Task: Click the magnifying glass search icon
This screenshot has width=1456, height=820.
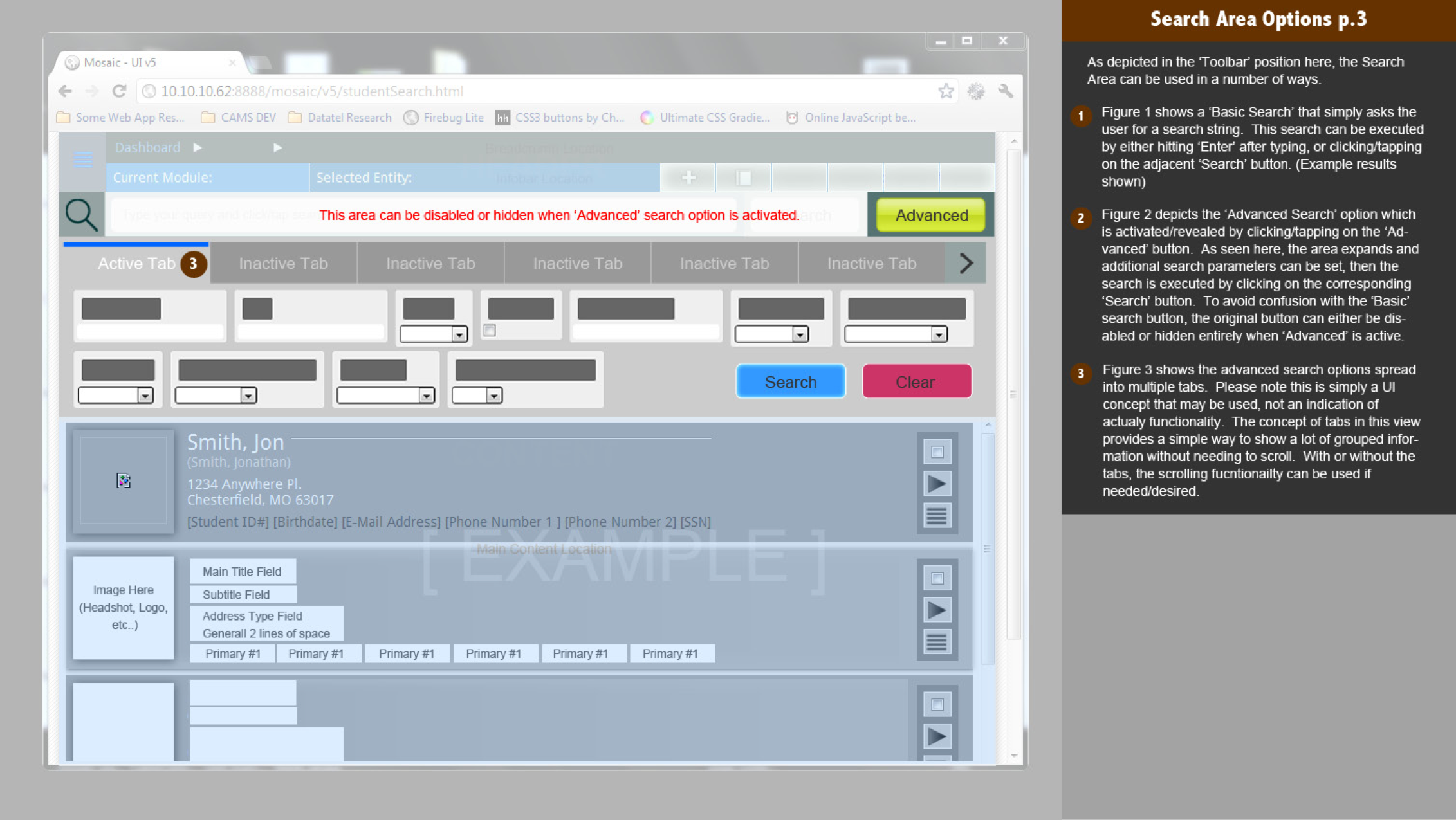Action: pyautogui.click(x=82, y=215)
